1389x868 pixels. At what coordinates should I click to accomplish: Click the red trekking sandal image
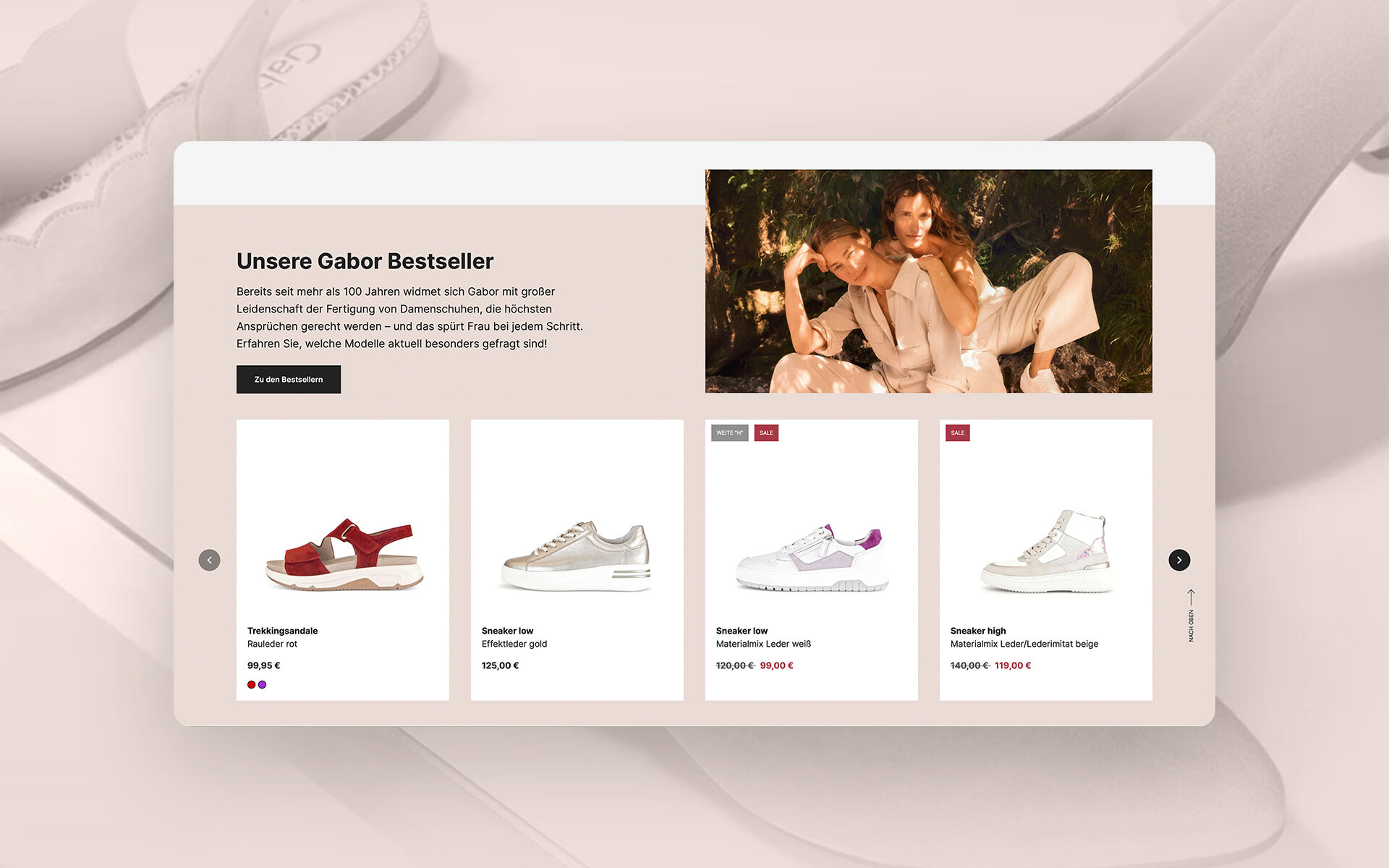click(344, 555)
